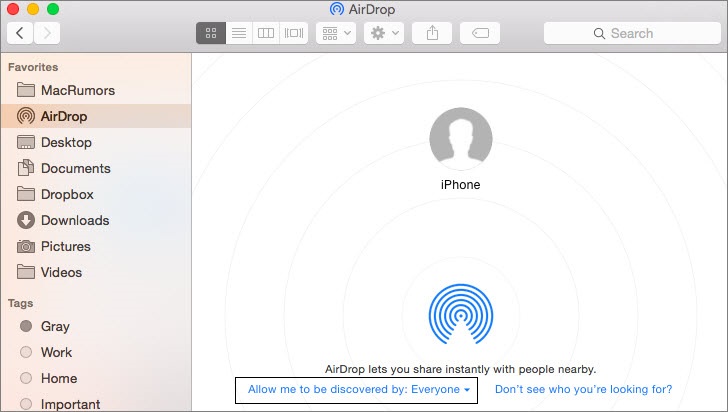This screenshot has height=412, width=728.
Task: Open the Allow me to be discovered by dropdown
Action: click(x=357, y=390)
